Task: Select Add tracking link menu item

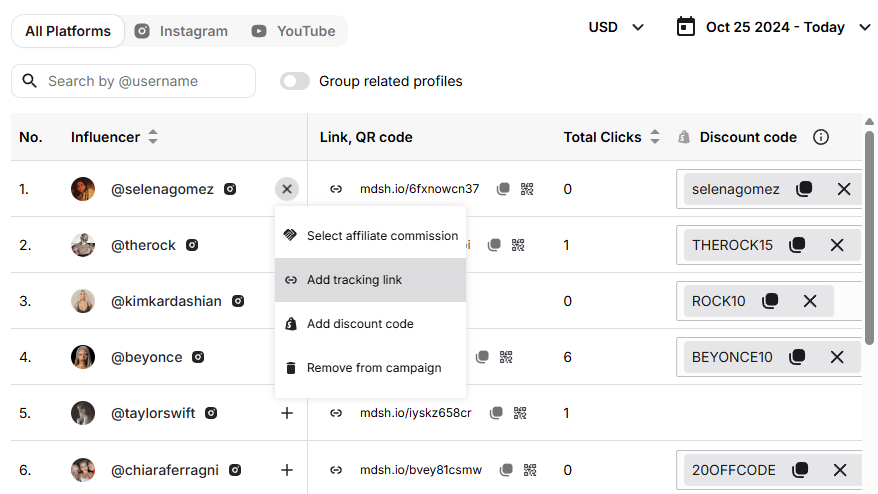Action: click(370, 279)
